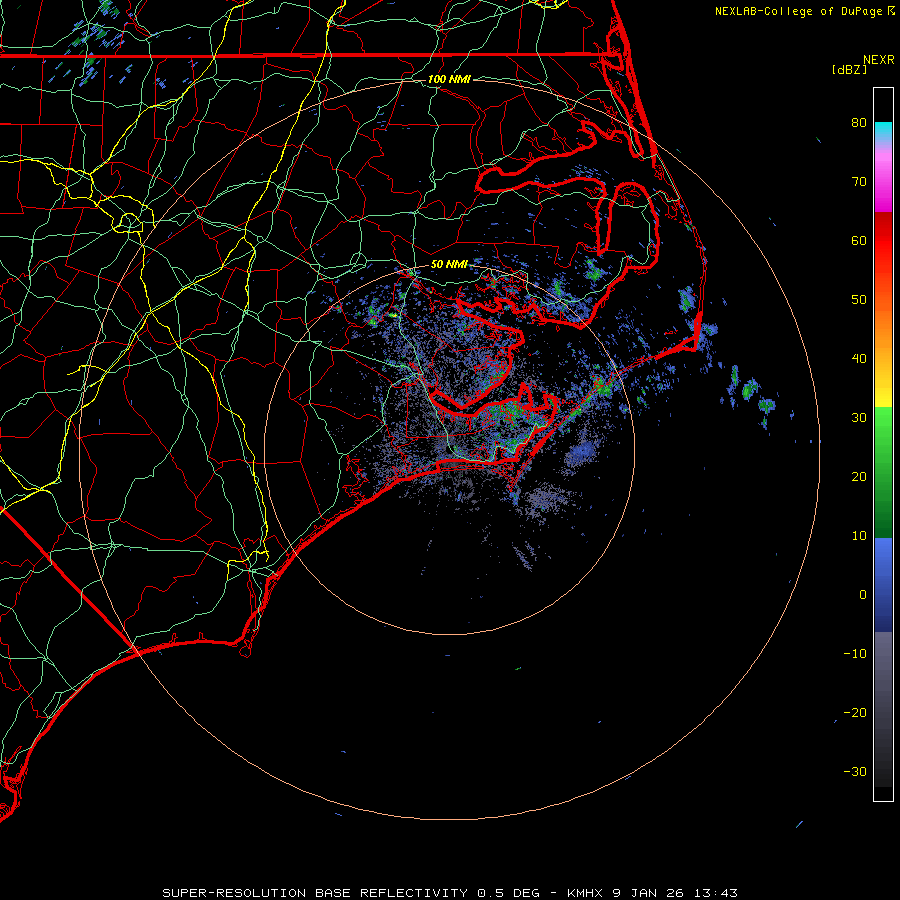Click the -30 value on the dBZ scale
The height and width of the screenshot is (900, 900).
point(855,772)
